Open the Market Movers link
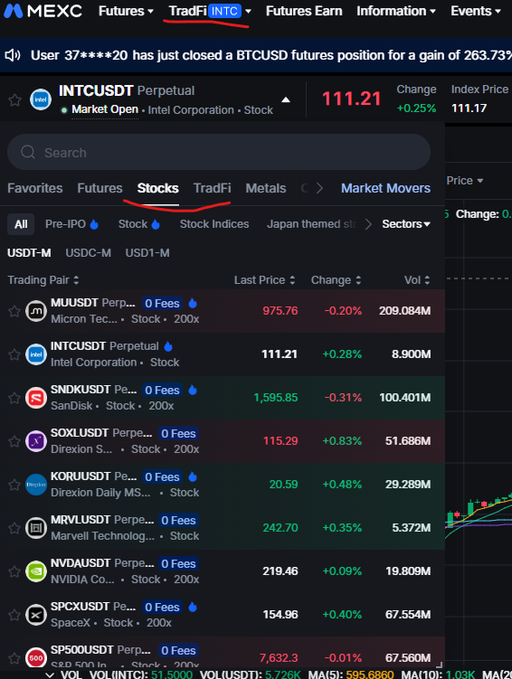512x679 pixels. click(x=386, y=188)
